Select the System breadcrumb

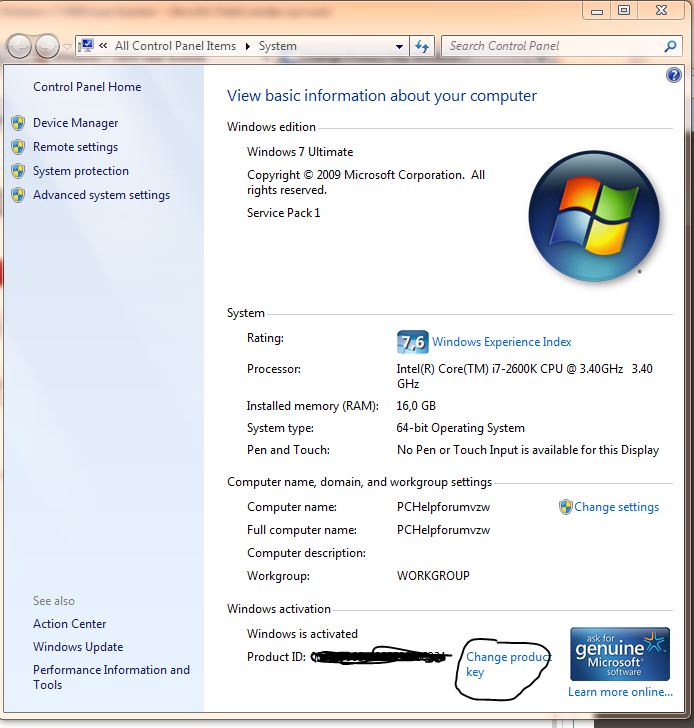point(278,46)
